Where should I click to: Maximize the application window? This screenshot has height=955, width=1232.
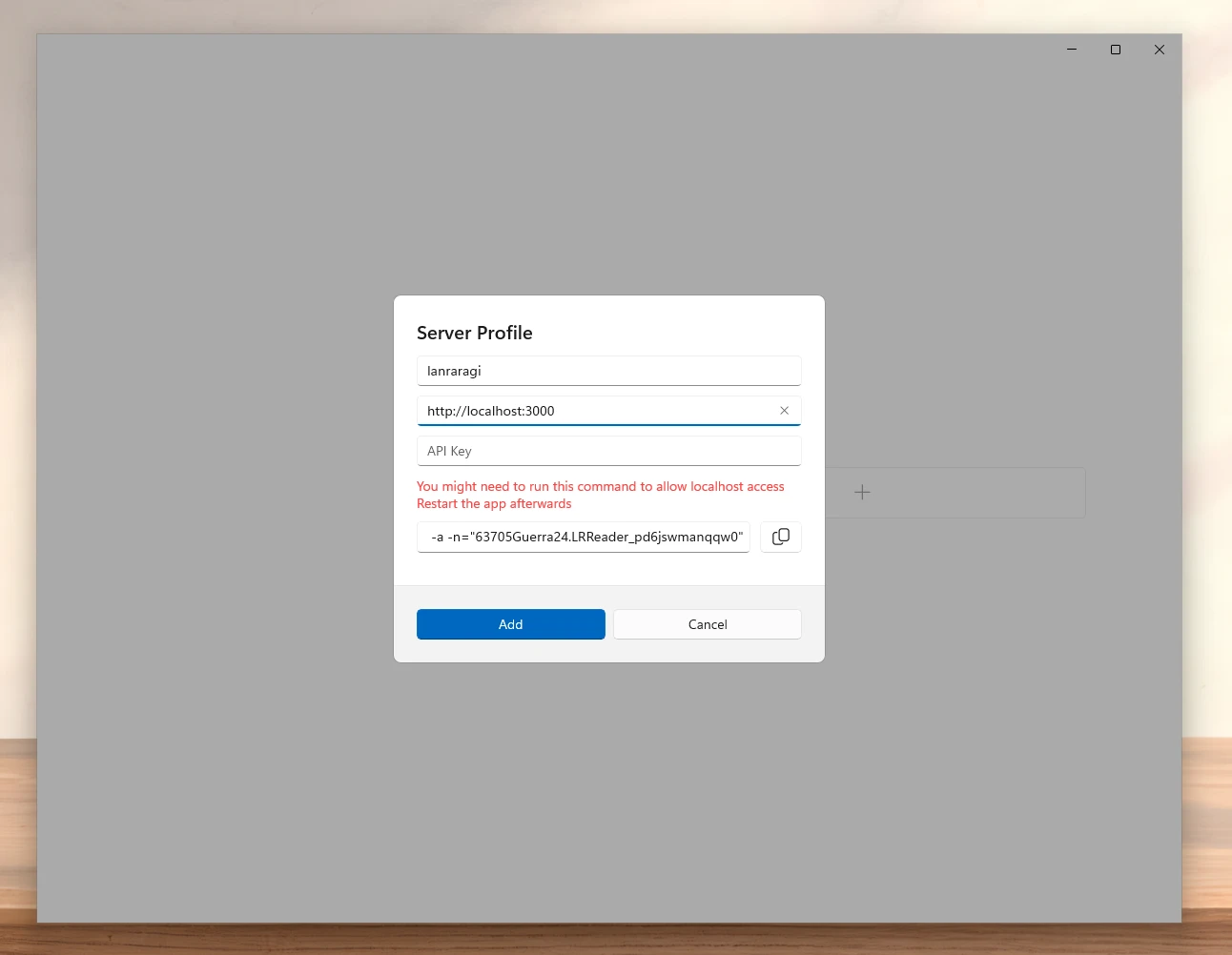(1116, 50)
